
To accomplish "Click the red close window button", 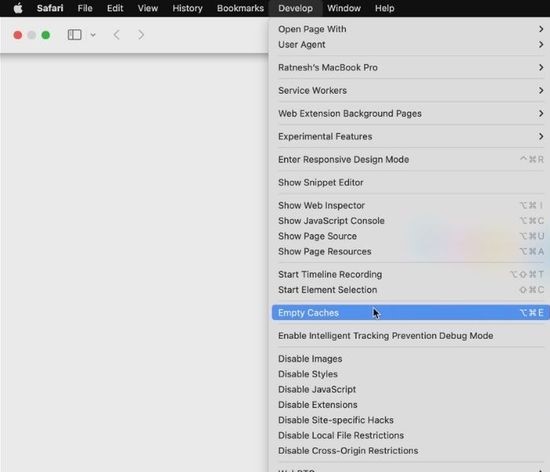I will [18, 35].
